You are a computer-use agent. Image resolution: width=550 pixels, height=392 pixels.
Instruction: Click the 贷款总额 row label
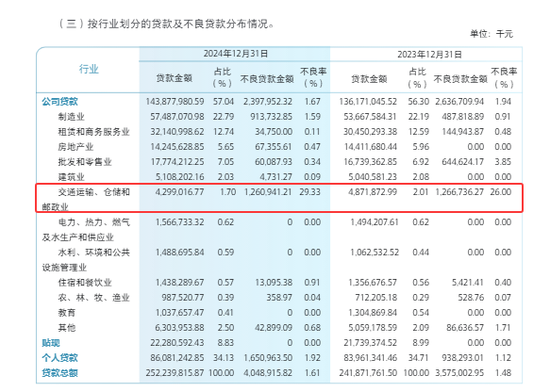pos(60,373)
